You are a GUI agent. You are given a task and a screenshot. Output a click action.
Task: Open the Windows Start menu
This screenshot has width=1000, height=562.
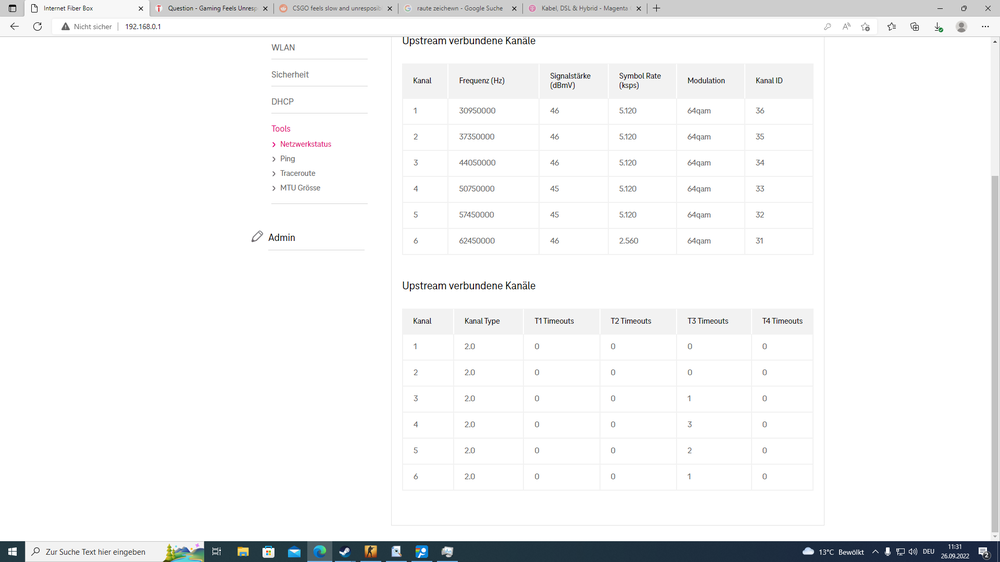12,552
